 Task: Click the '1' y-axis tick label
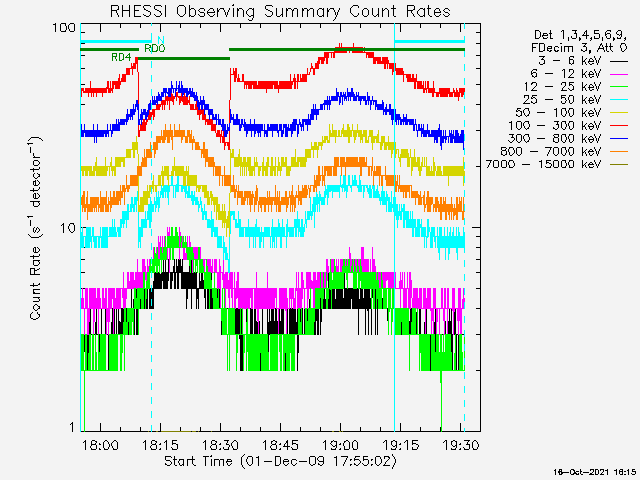(72, 427)
